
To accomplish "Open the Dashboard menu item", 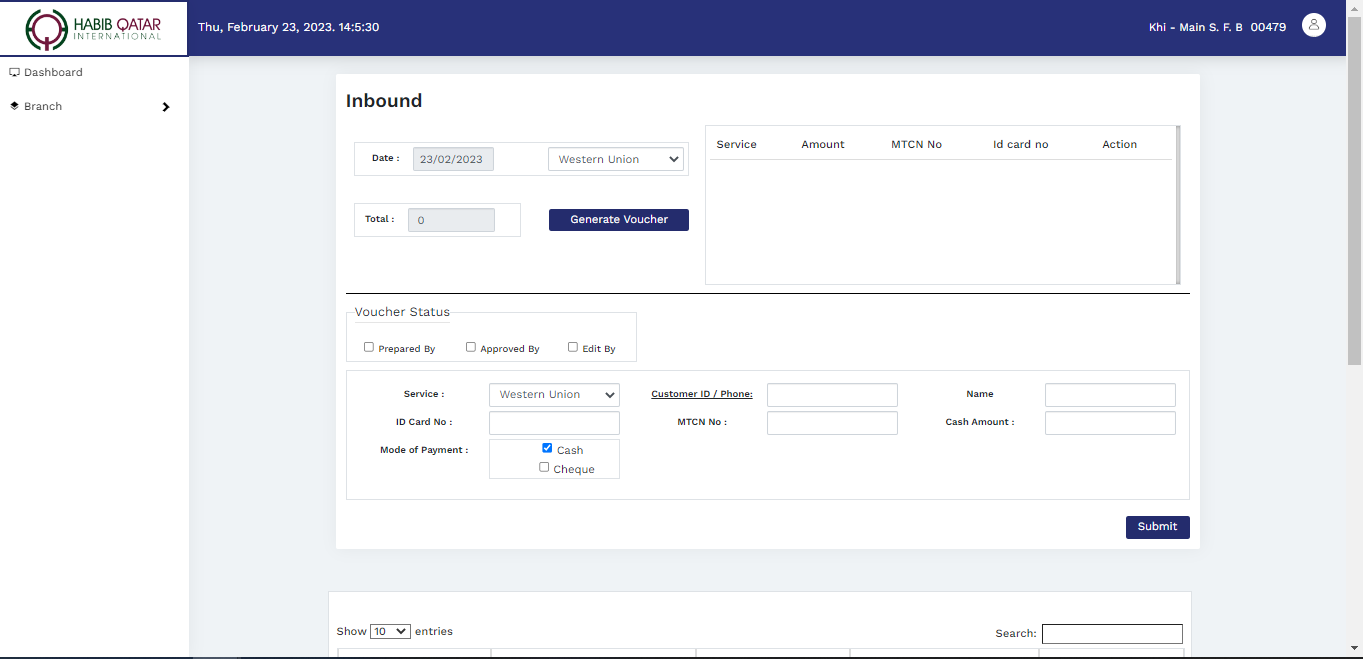I will coord(53,73).
